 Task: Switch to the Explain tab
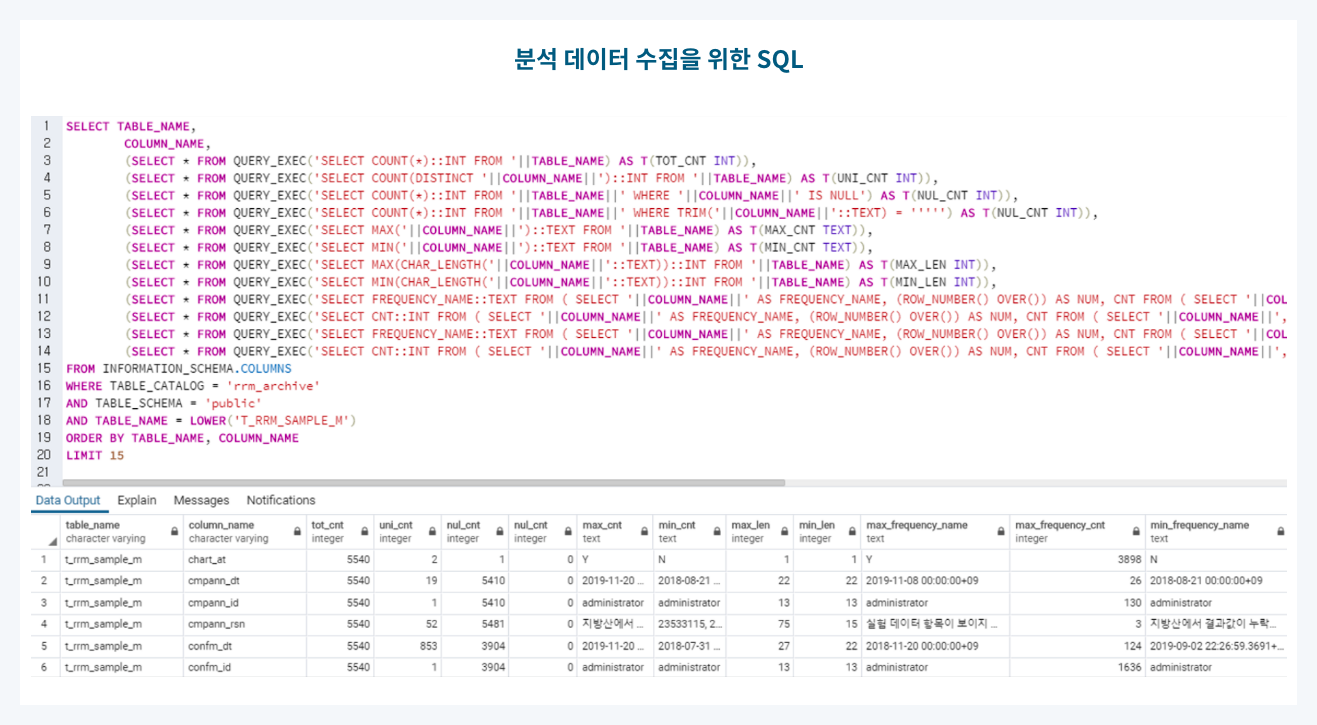(x=137, y=499)
